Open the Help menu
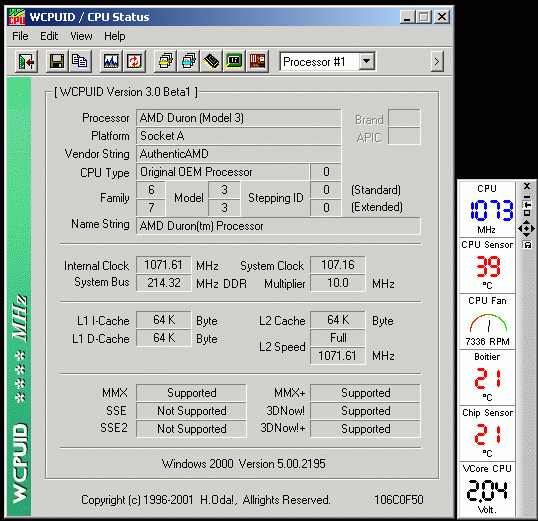Image resolution: width=538 pixels, height=521 pixels. pos(115,36)
